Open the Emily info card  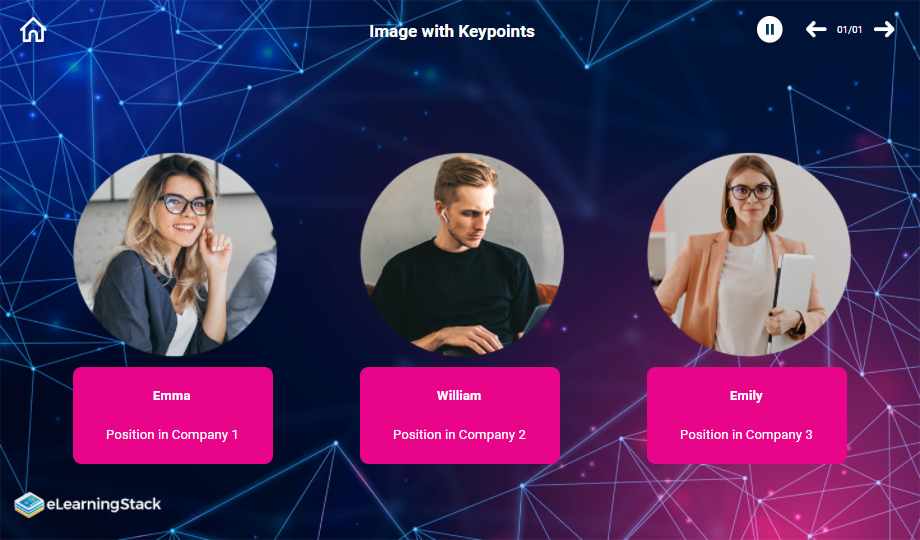pos(747,416)
